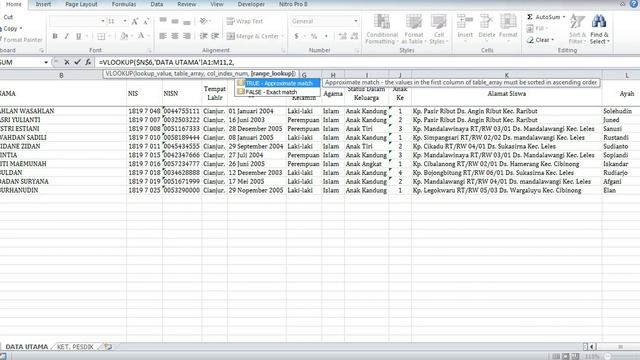Switch to KET. PESDIK sheet tab
The image size is (640, 360).
click(75, 347)
